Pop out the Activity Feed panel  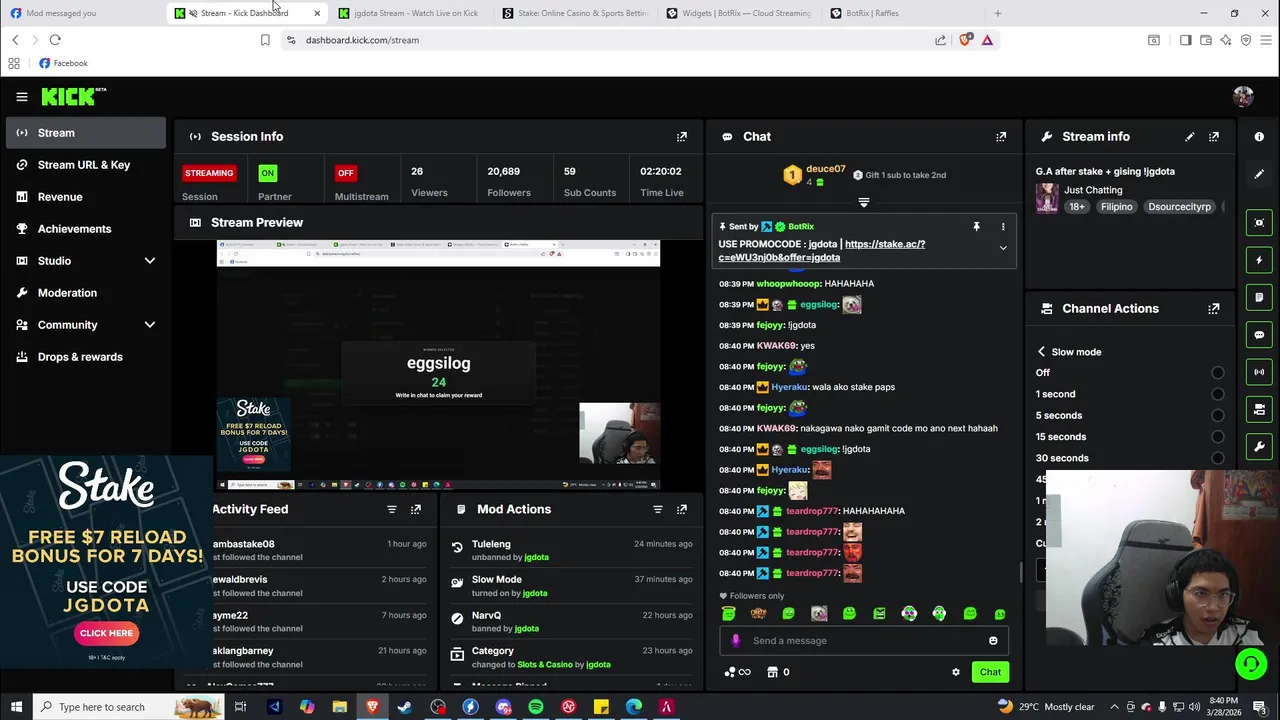click(416, 509)
